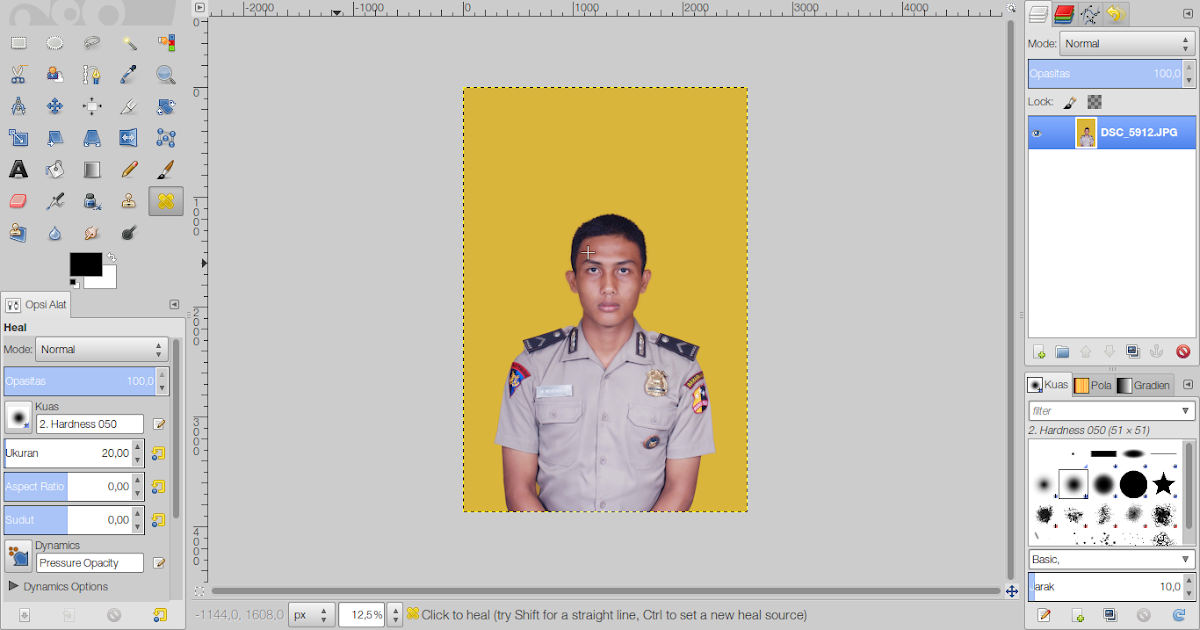This screenshot has height=630, width=1200.
Task: Toggle visibility eye of DSC_5912.JPG layer
Action: point(1037,133)
